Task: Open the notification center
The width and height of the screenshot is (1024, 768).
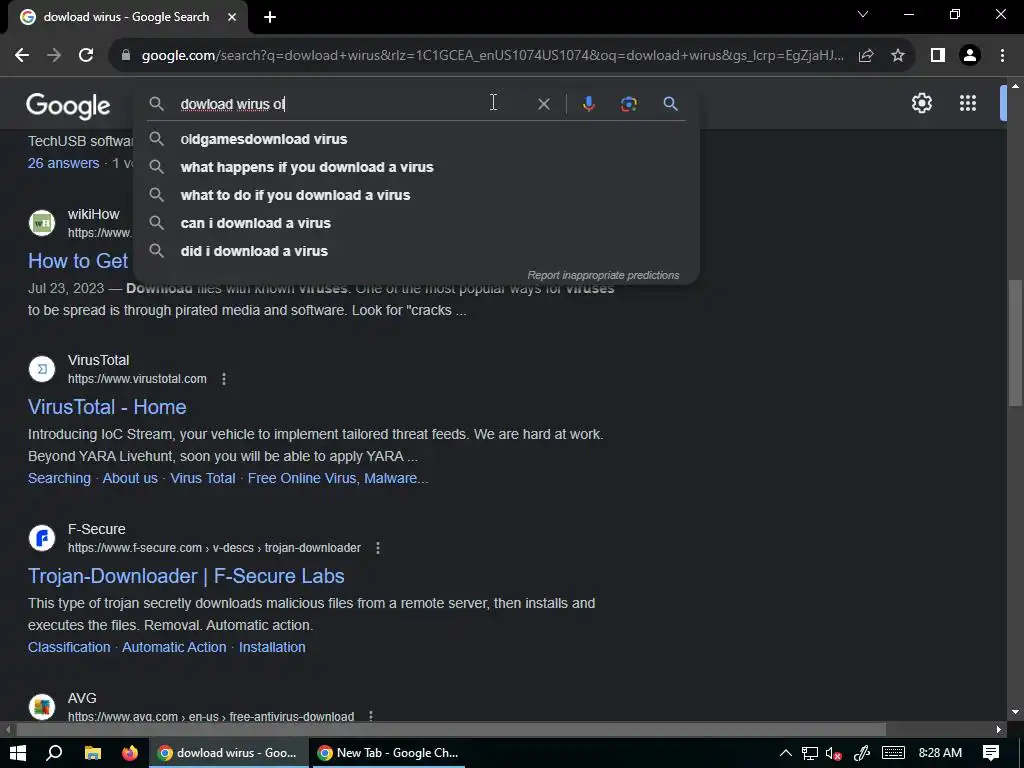Action: (x=991, y=753)
